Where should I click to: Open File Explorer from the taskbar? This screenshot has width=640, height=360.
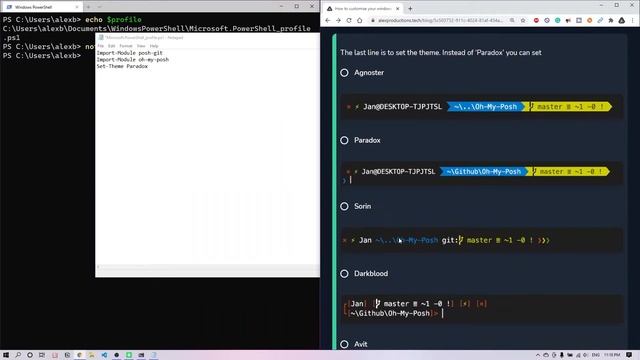[92, 355]
